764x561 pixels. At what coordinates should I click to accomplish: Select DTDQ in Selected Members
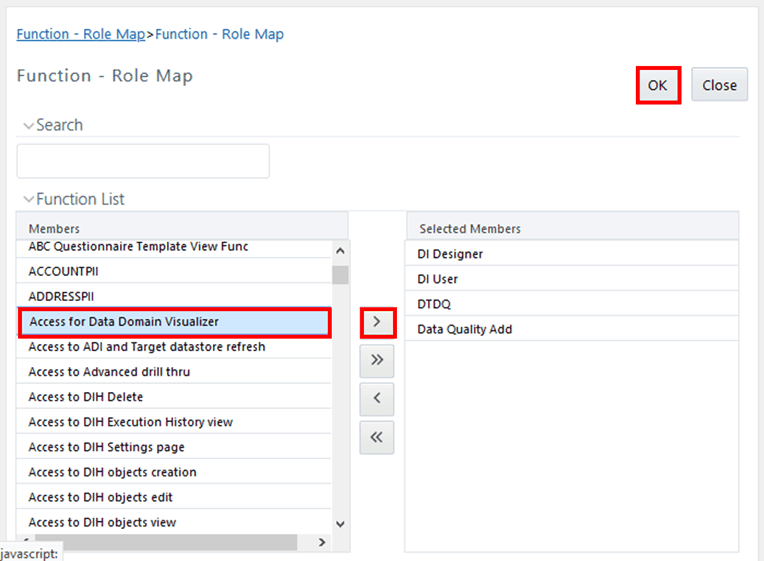coord(572,304)
